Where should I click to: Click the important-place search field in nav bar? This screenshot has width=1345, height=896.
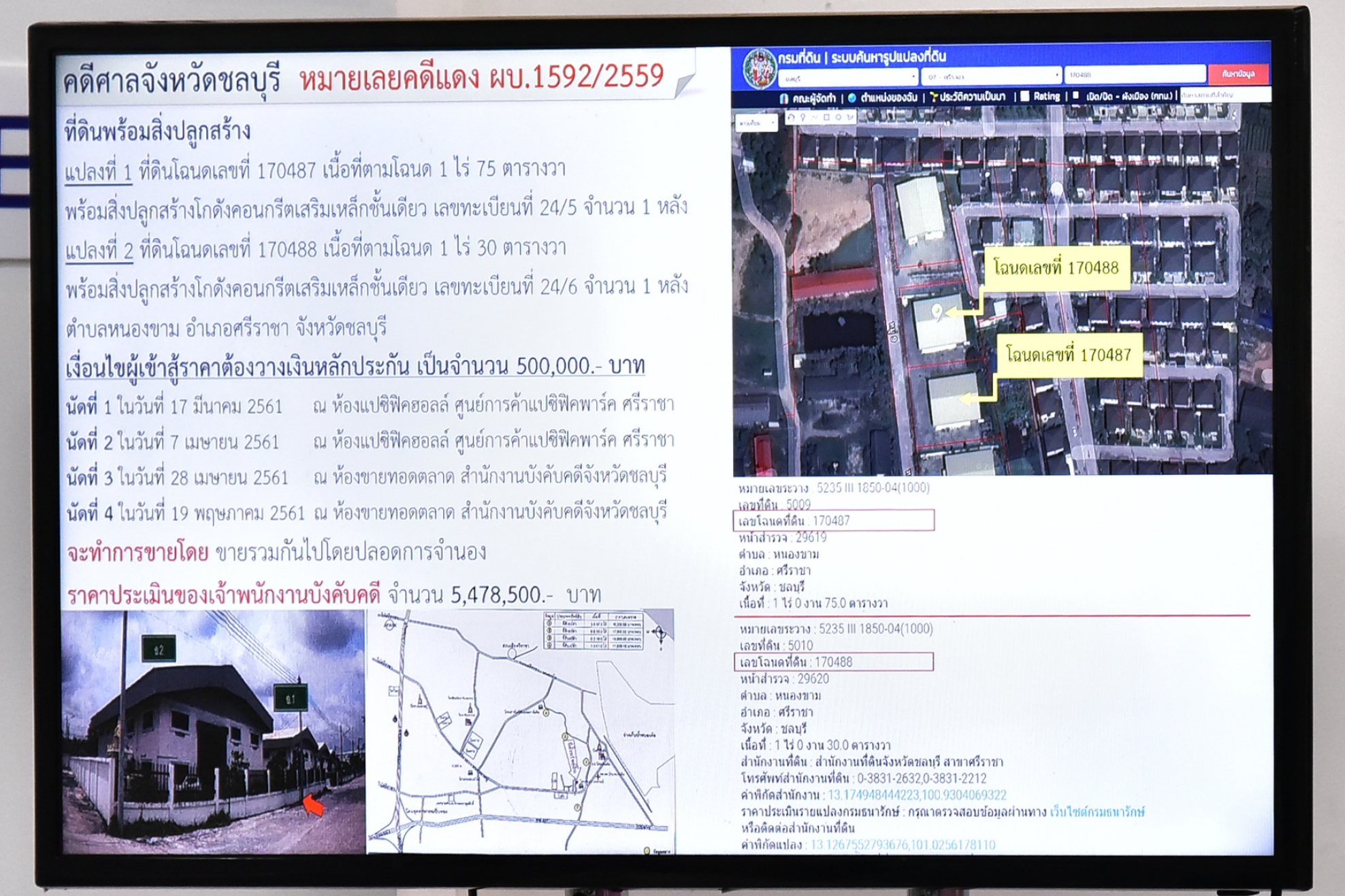pyautogui.click(x=1225, y=95)
